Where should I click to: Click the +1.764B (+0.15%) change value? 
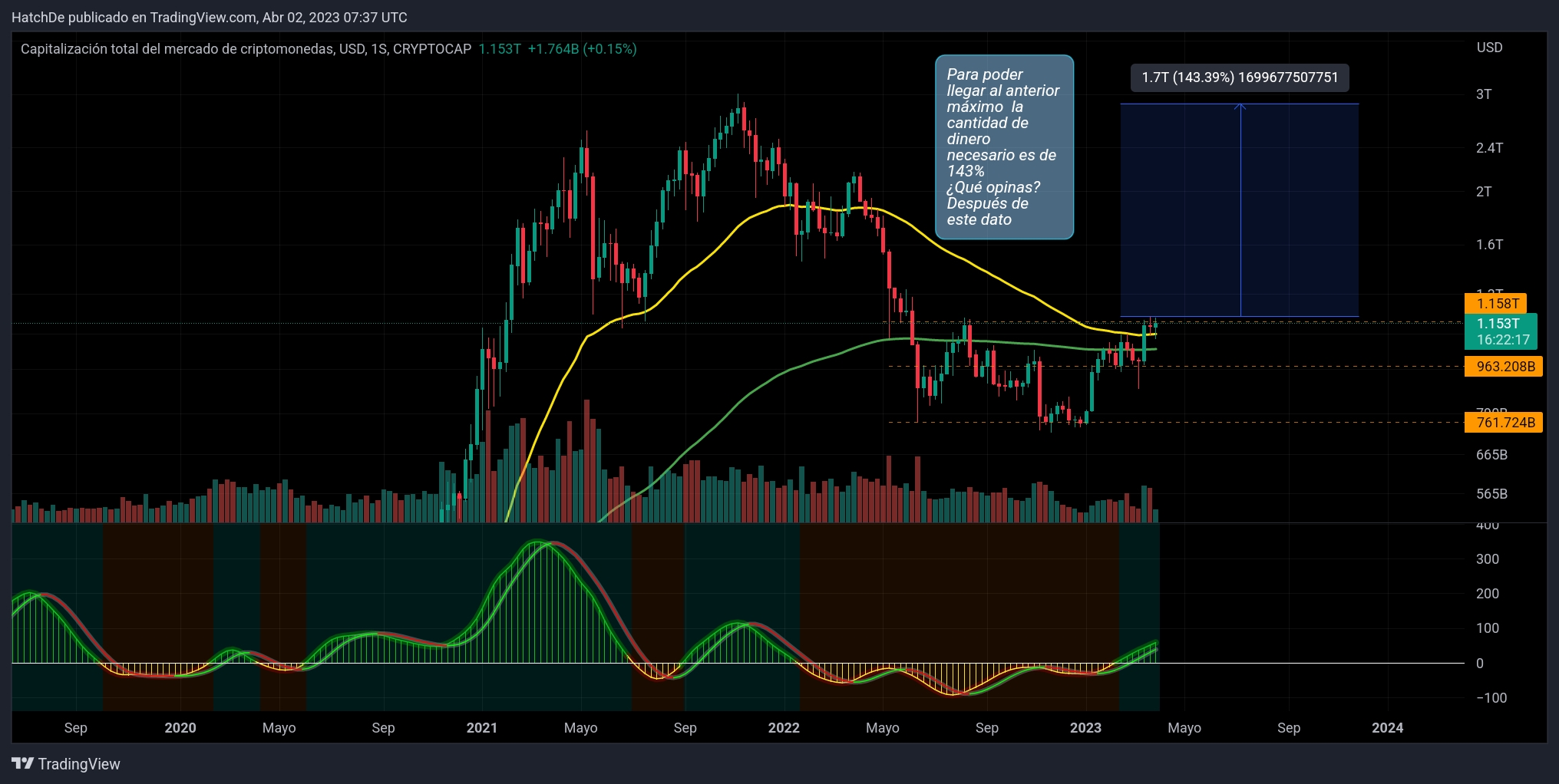[582, 49]
